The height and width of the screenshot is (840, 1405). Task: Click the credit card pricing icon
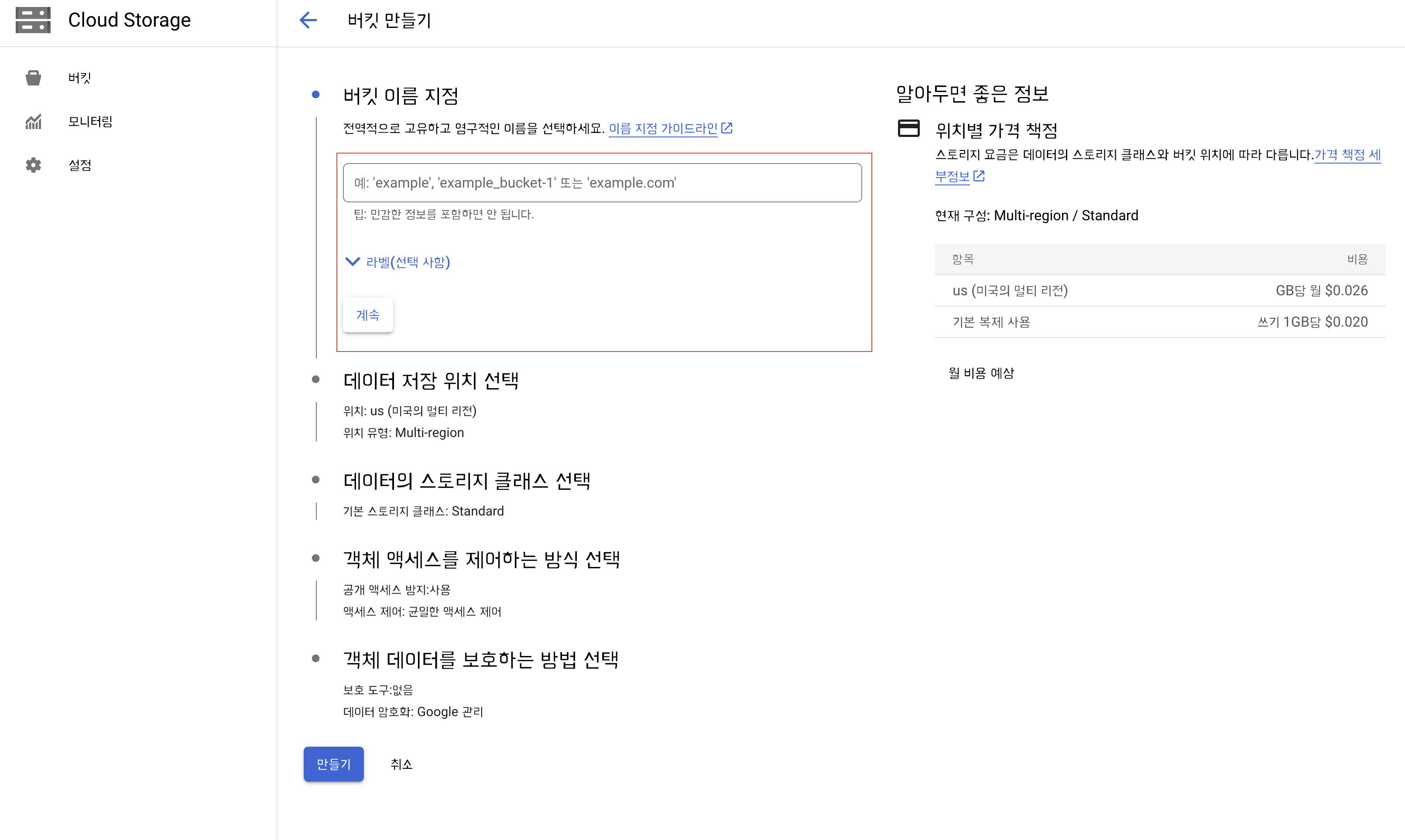point(909,129)
